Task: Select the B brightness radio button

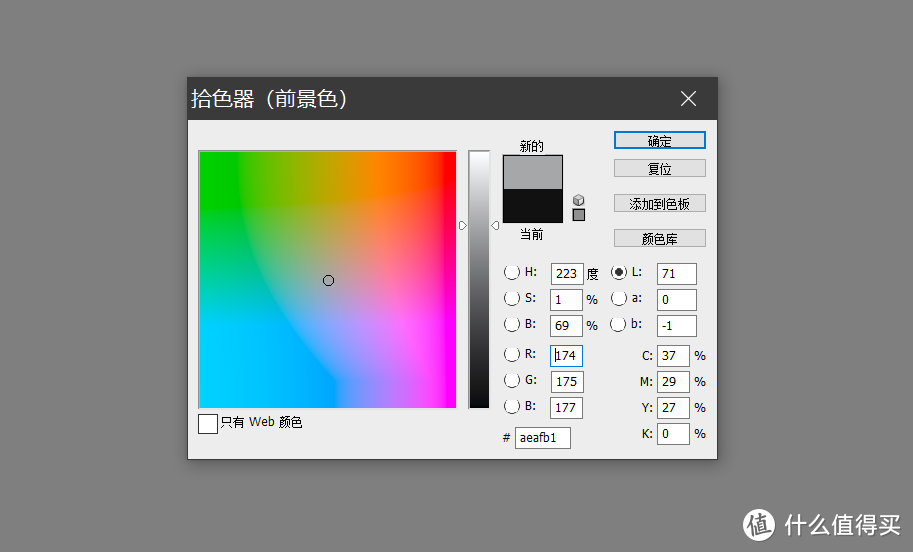Action: point(512,324)
